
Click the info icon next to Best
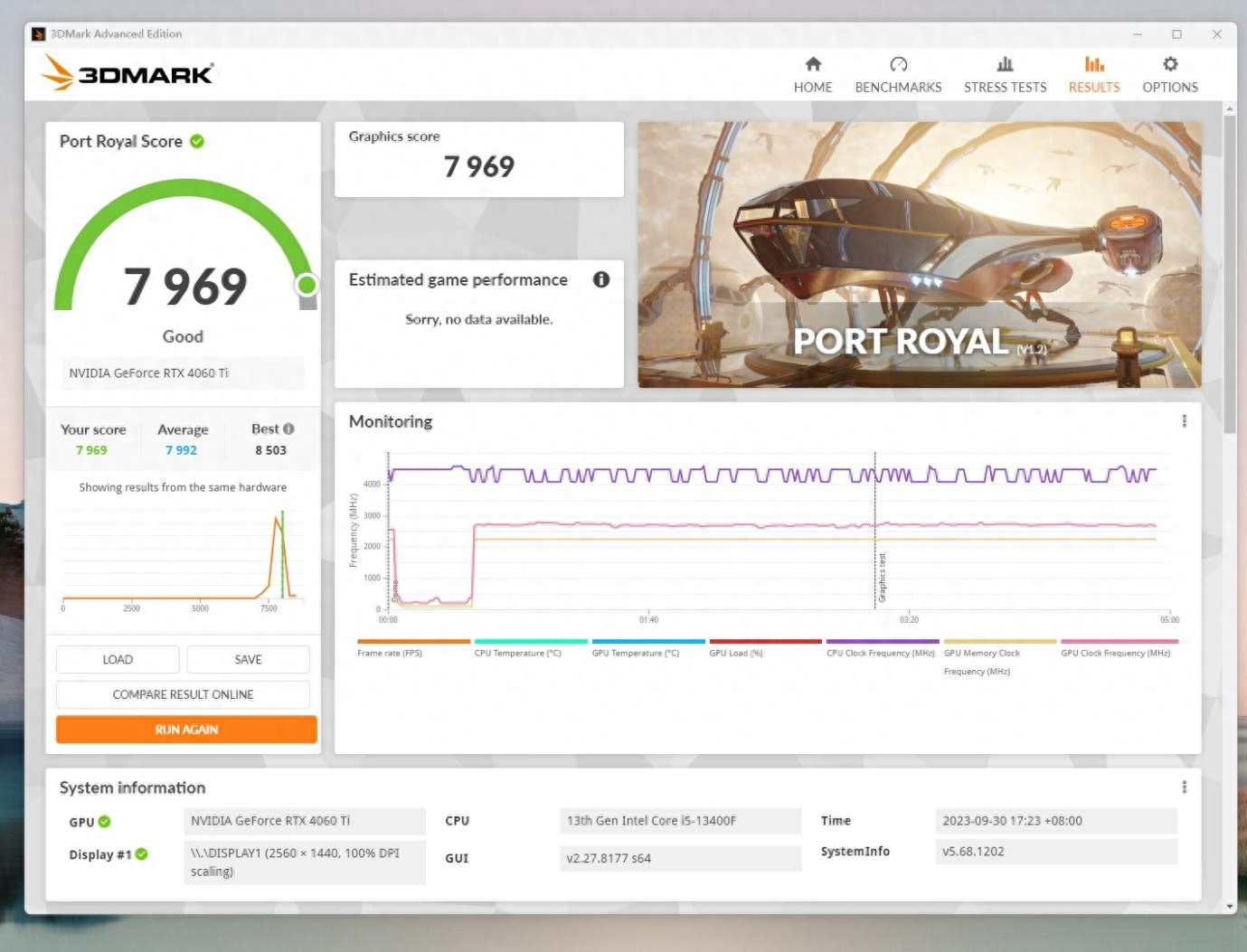click(x=288, y=429)
